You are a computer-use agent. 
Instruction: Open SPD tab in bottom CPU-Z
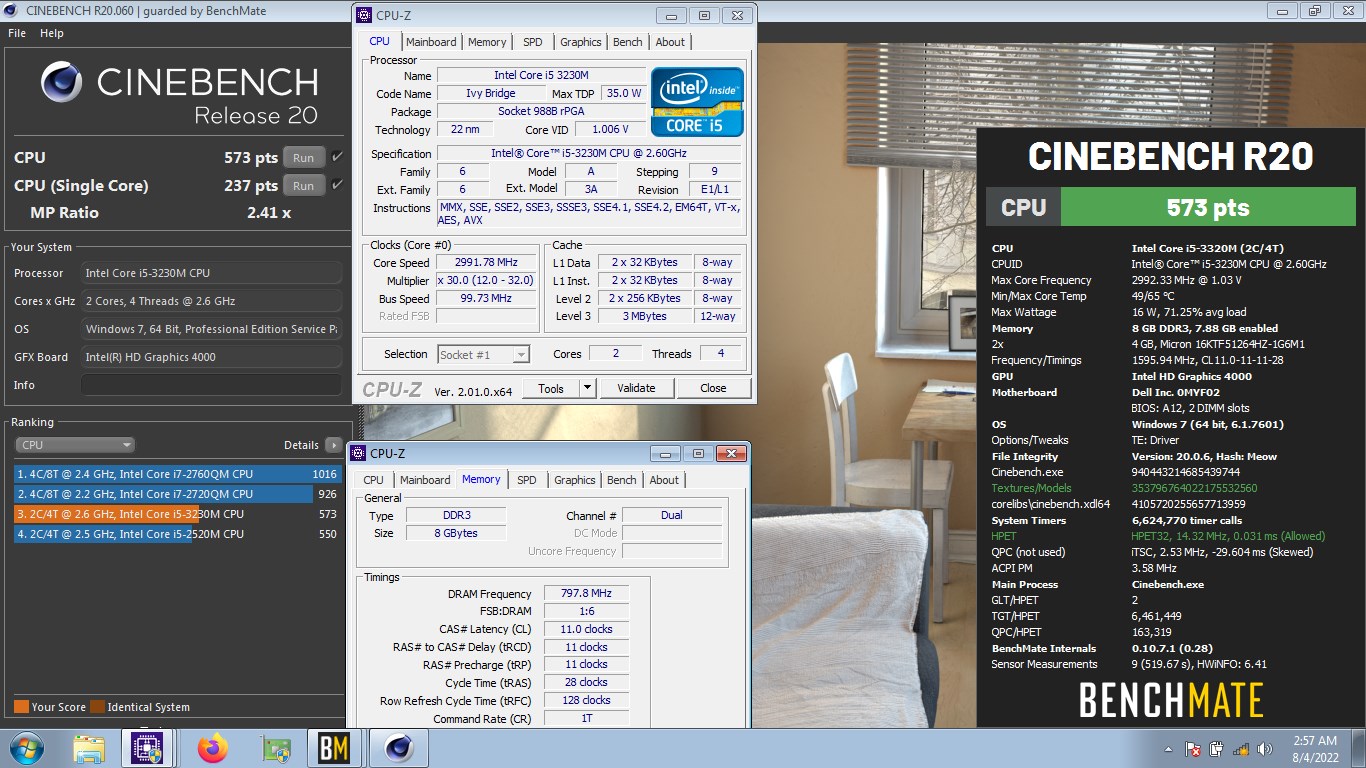click(527, 480)
